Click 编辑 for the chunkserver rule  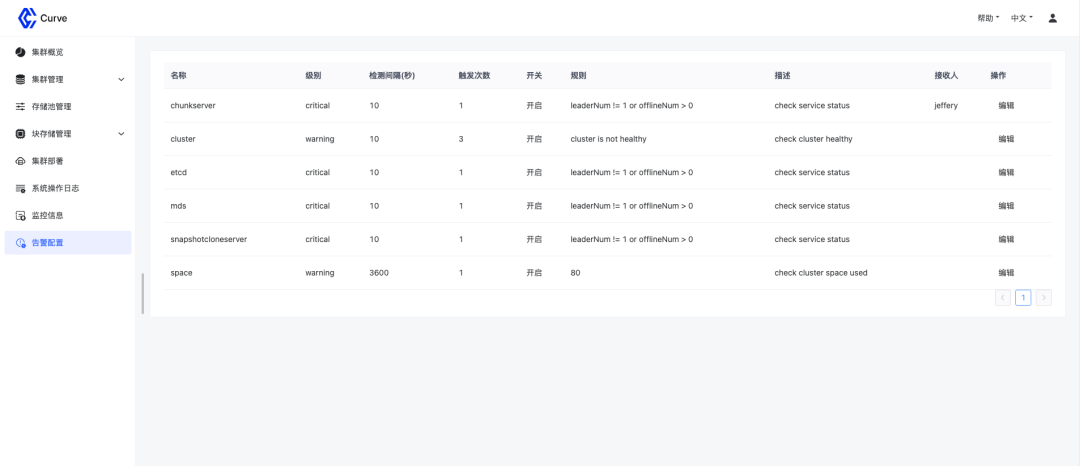coord(1006,106)
